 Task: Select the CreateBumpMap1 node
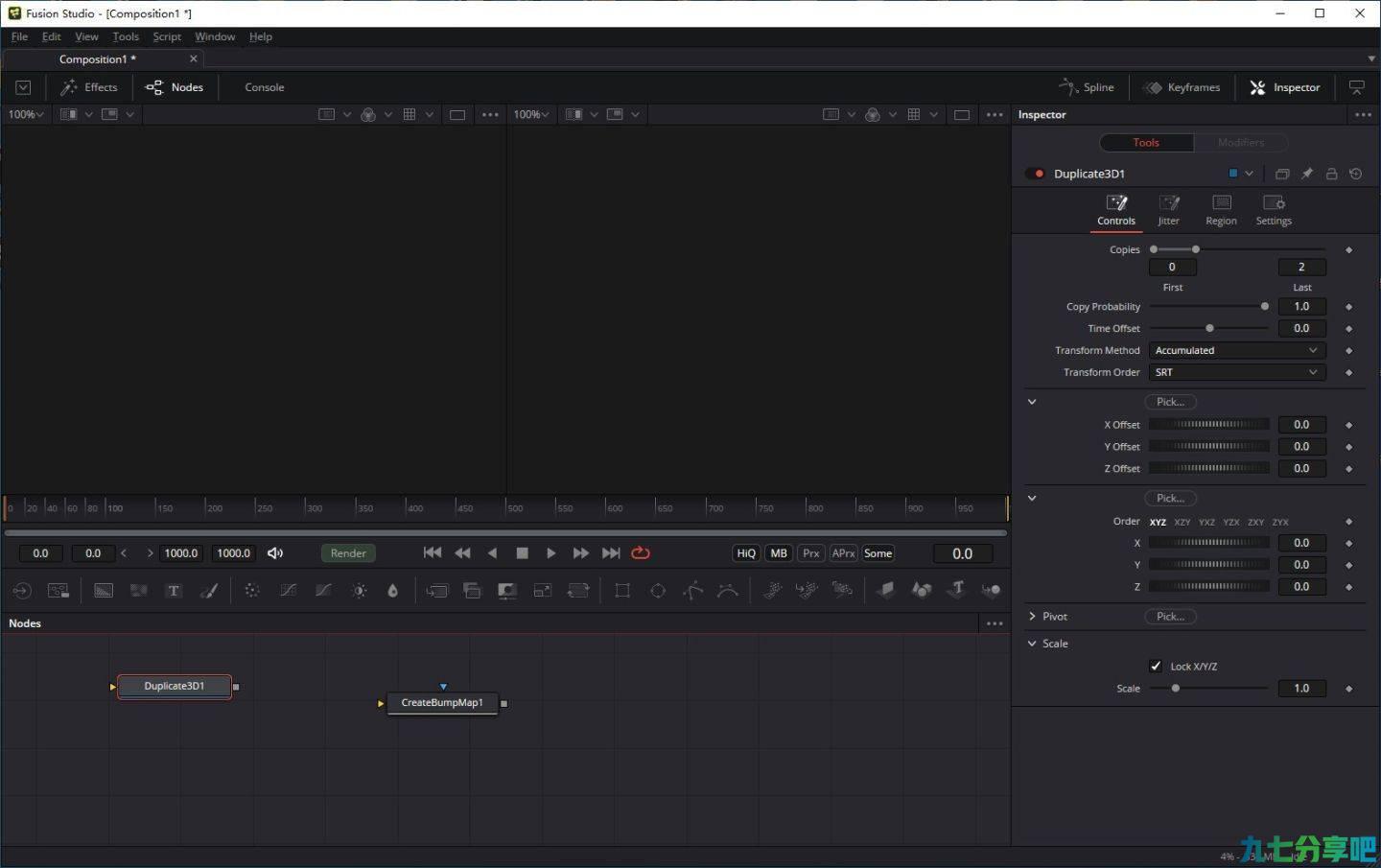click(x=442, y=703)
